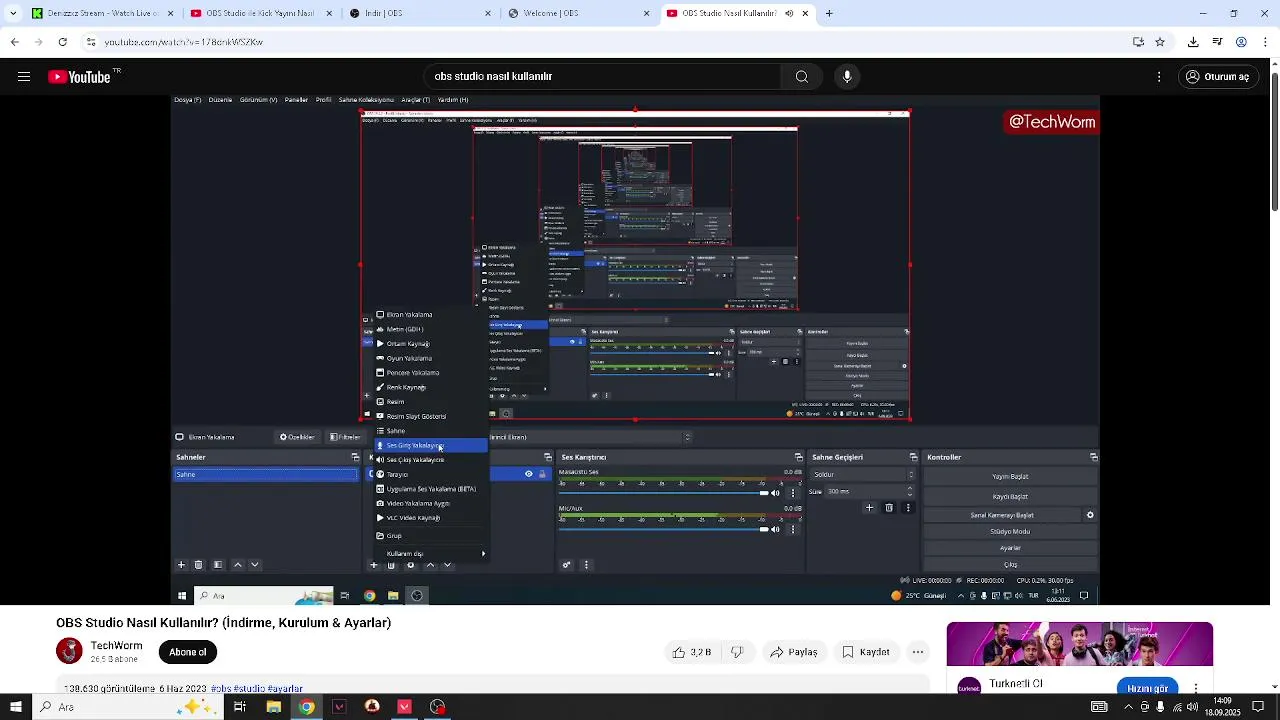1280x720 pixels.
Task: Open the Windows Start menu
Action: pyautogui.click(x=15, y=707)
